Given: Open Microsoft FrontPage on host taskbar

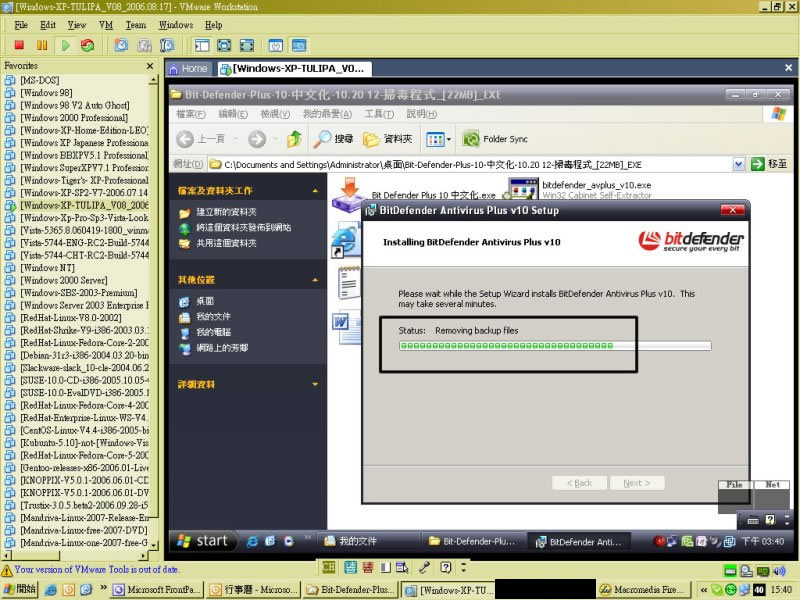Looking at the screenshot, I should tap(157, 590).
